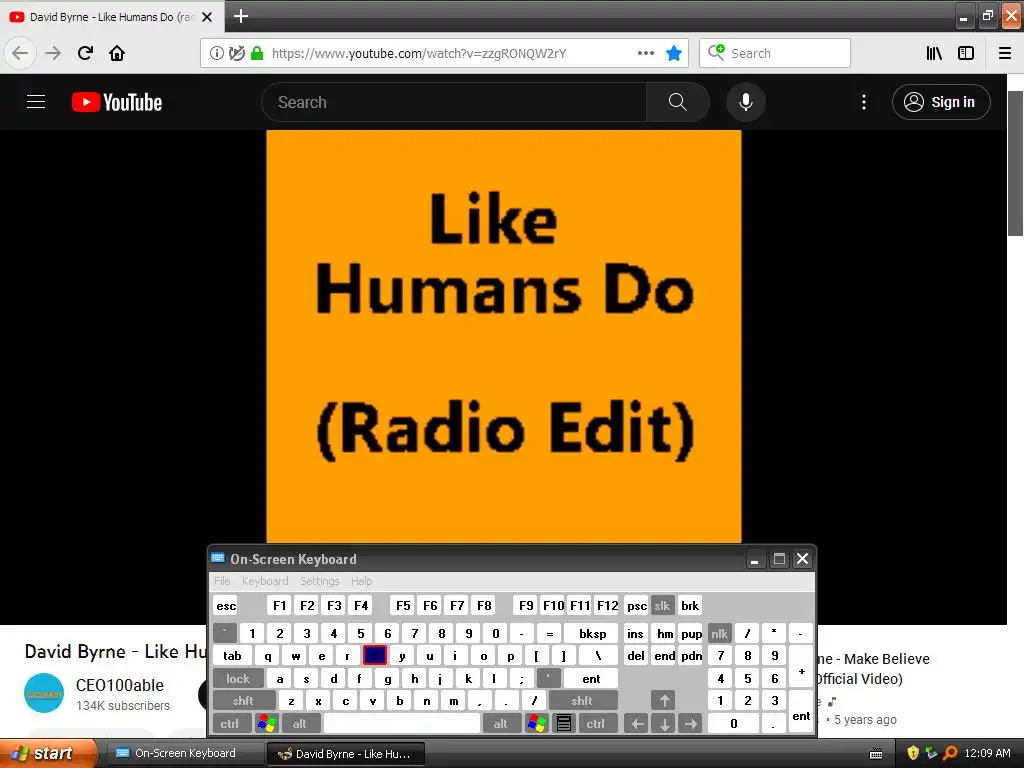Viewport: 1024px width, 768px height.
Task: Open the On-Screen Keyboard Settings menu
Action: point(319,581)
